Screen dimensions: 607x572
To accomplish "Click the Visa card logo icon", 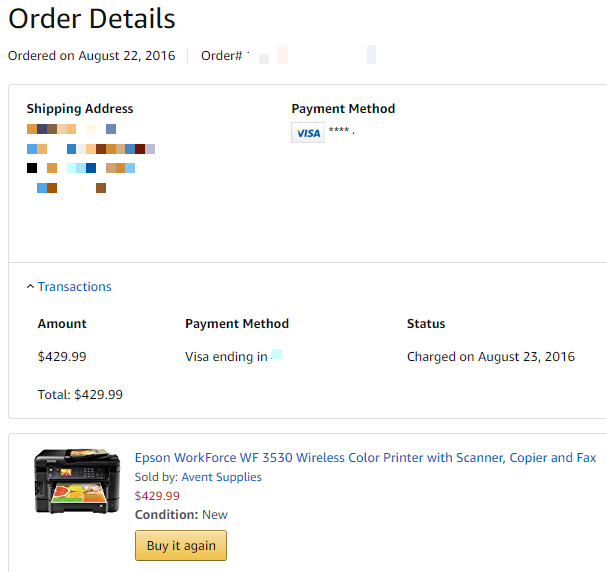I will tap(308, 133).
